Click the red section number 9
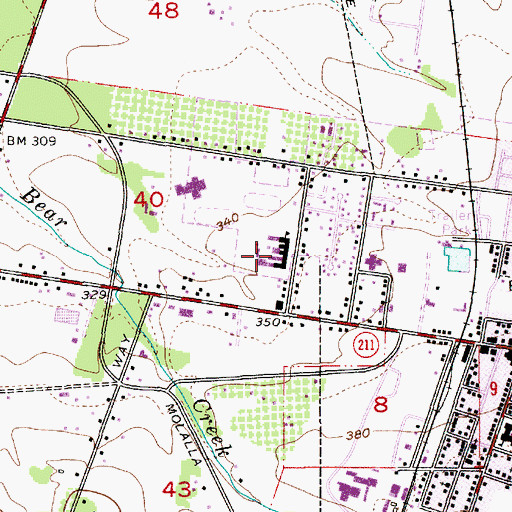 tap(493, 389)
